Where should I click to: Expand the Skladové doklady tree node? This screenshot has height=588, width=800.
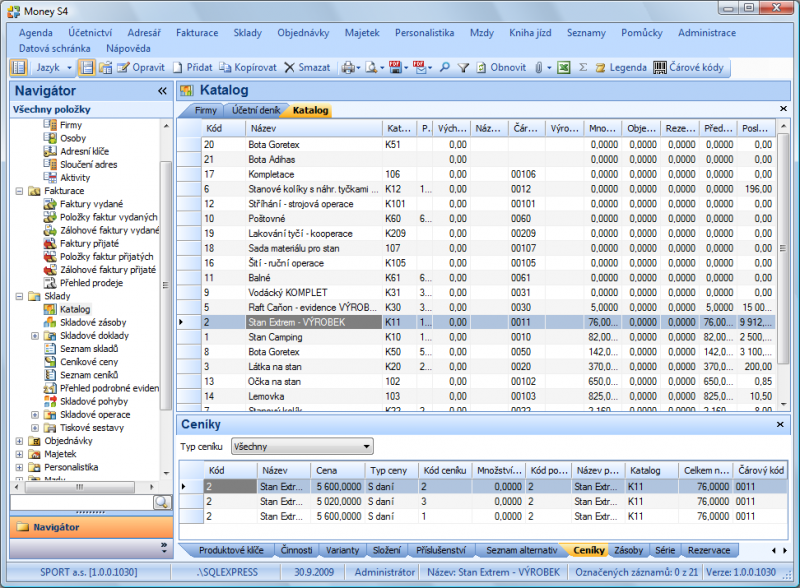click(35, 336)
